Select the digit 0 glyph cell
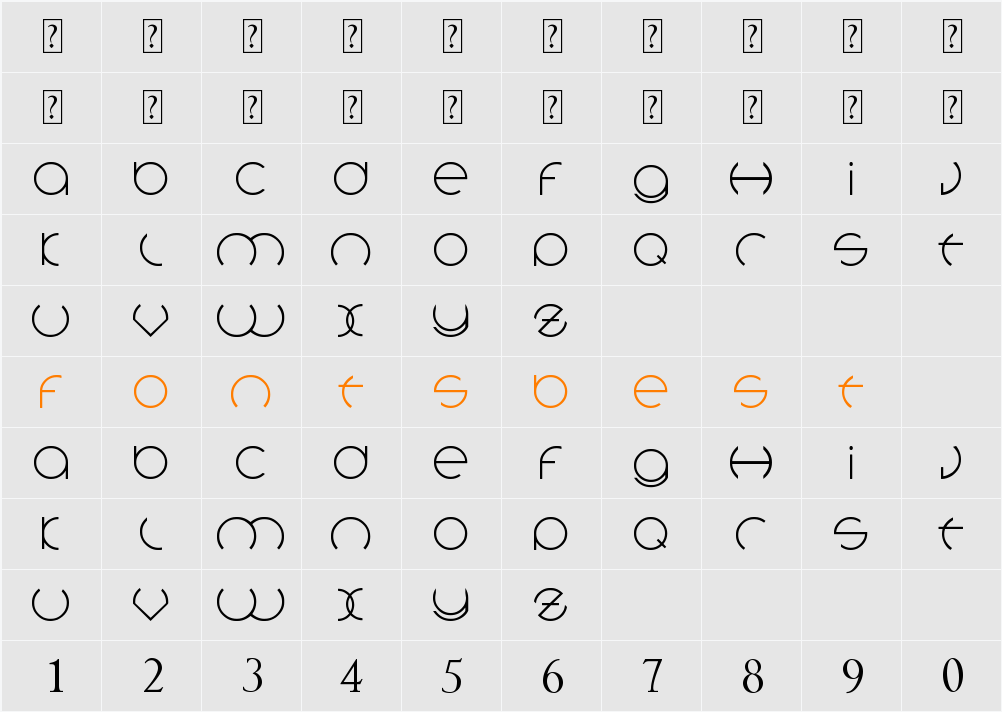This screenshot has height=712, width=1002. [952, 677]
